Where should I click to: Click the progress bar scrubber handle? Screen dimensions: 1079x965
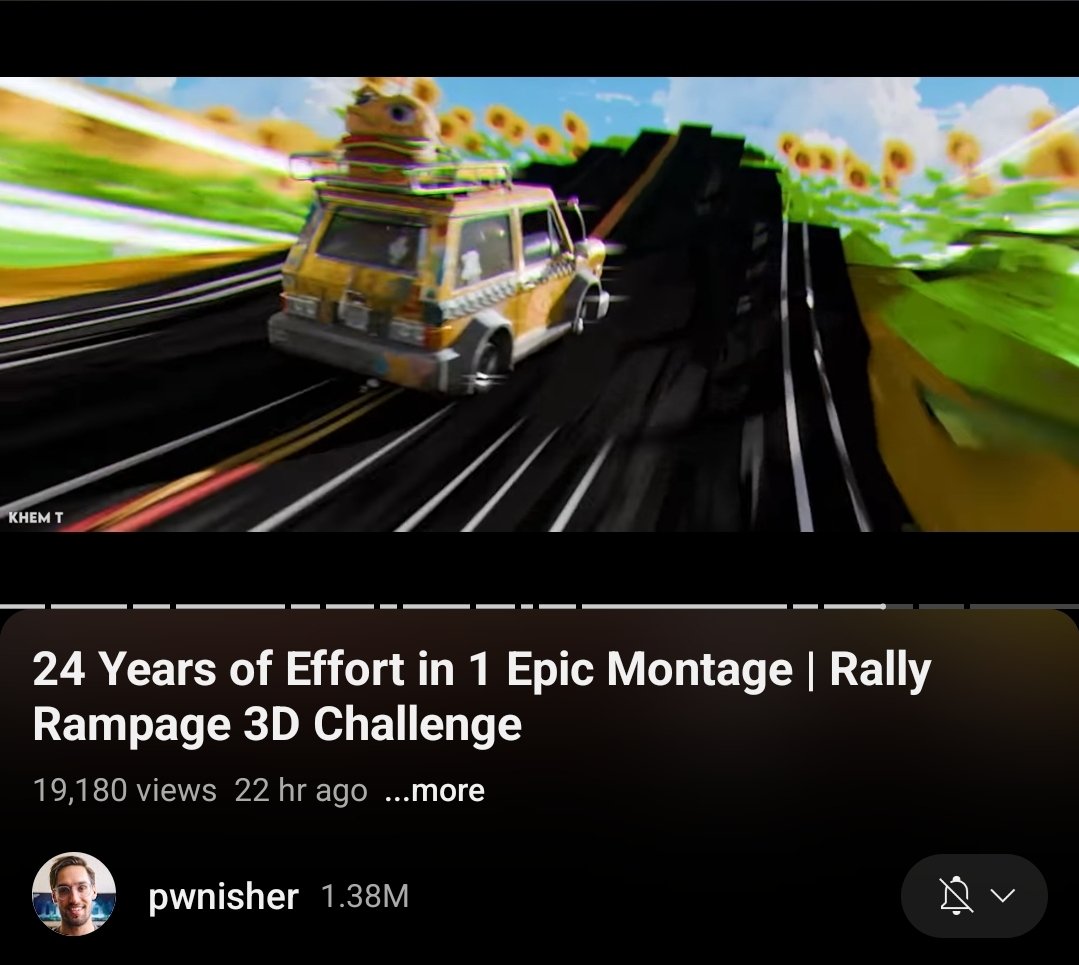tap(883, 606)
